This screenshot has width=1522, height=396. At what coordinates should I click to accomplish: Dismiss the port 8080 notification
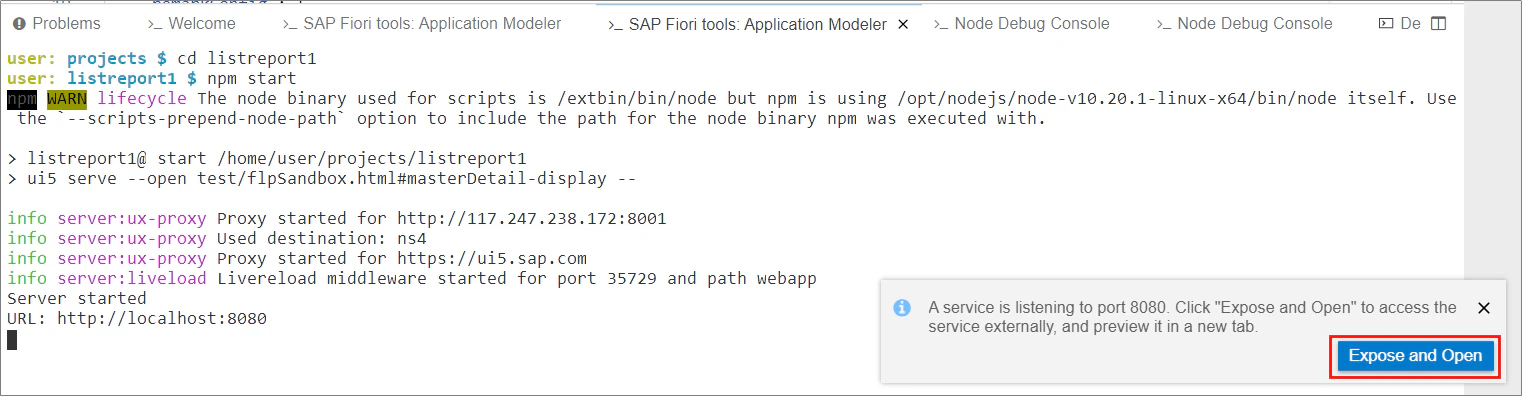click(x=1484, y=308)
